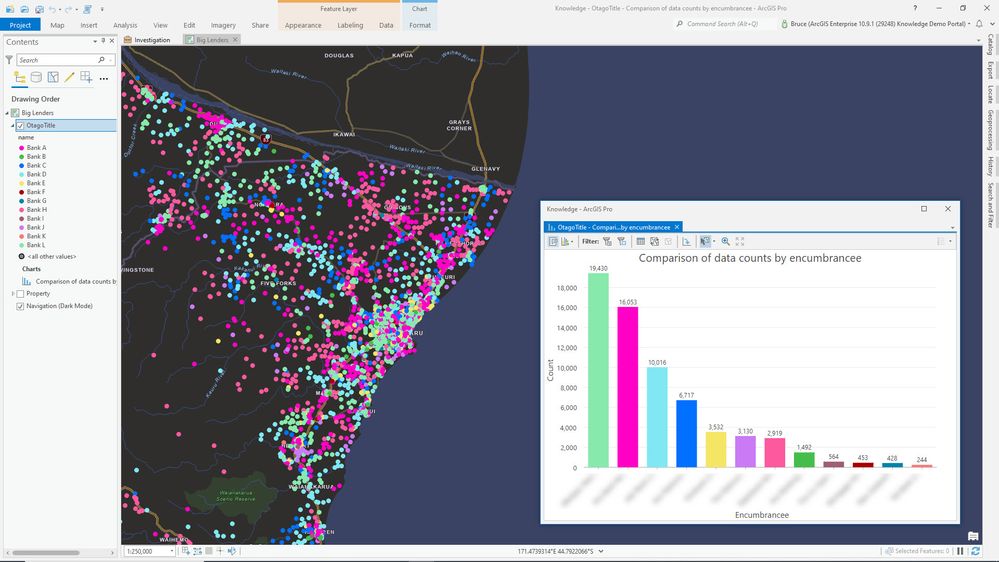This screenshot has height=562, width=999.
Task: Click the chart zoom magnifier icon
Action: point(725,241)
